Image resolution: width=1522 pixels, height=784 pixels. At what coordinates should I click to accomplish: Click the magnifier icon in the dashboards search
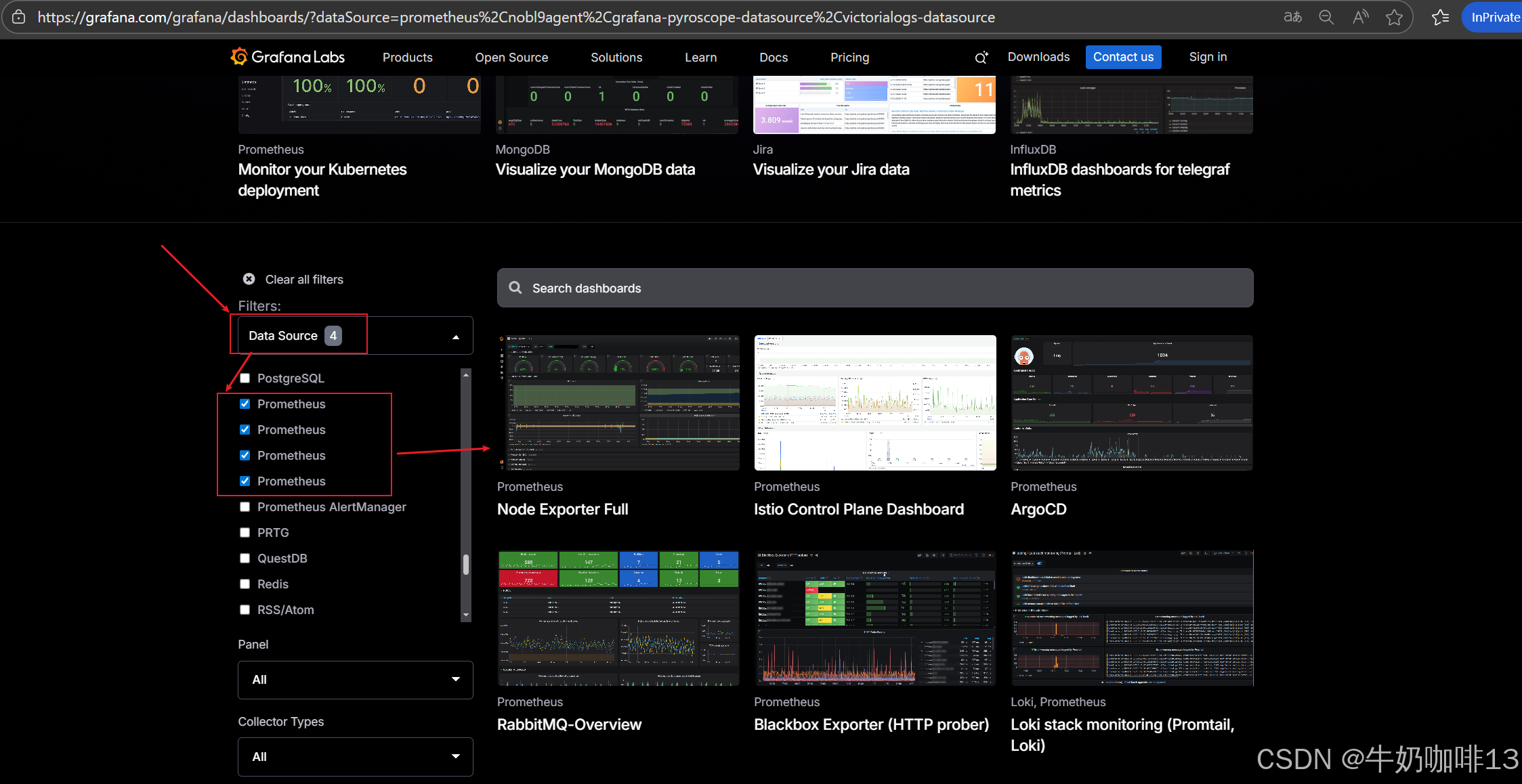pos(515,288)
